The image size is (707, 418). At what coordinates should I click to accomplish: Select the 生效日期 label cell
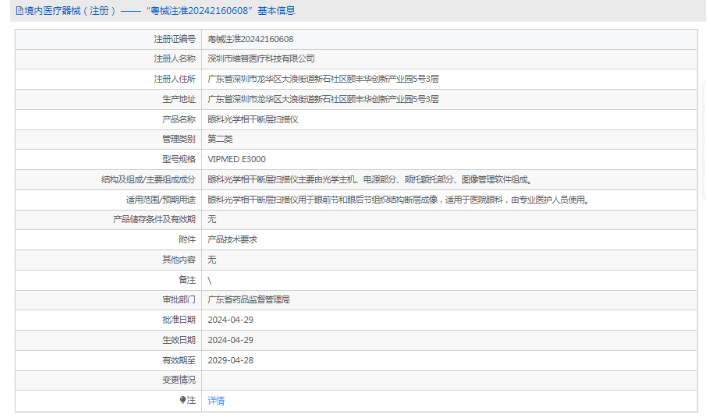[108, 340]
